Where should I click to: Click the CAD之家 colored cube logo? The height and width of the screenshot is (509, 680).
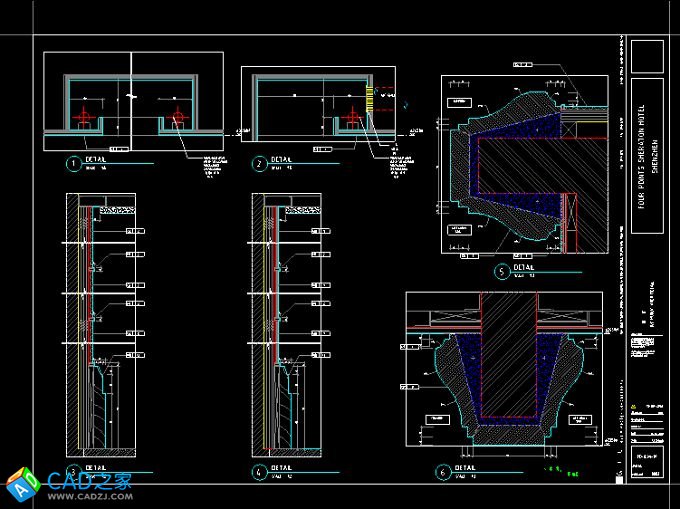[x=22, y=484]
